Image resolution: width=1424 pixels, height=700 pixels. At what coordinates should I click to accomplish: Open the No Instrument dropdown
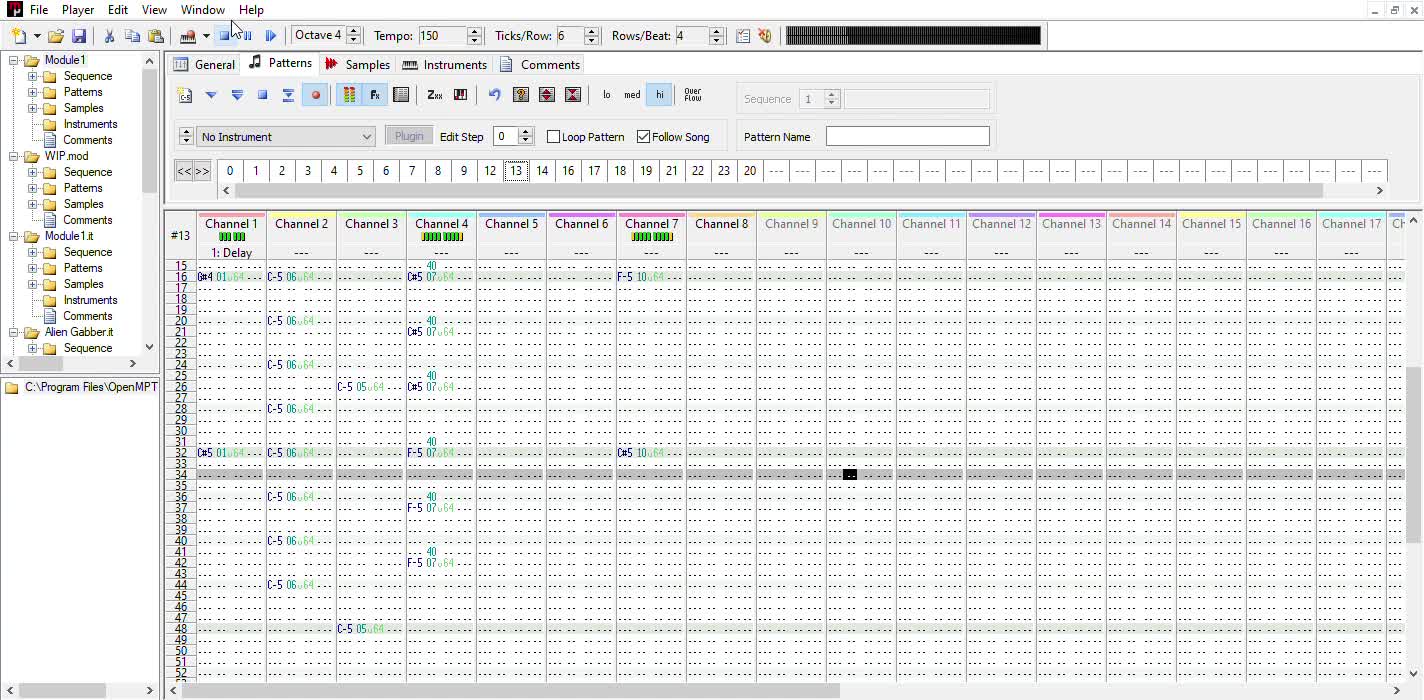[x=286, y=137]
